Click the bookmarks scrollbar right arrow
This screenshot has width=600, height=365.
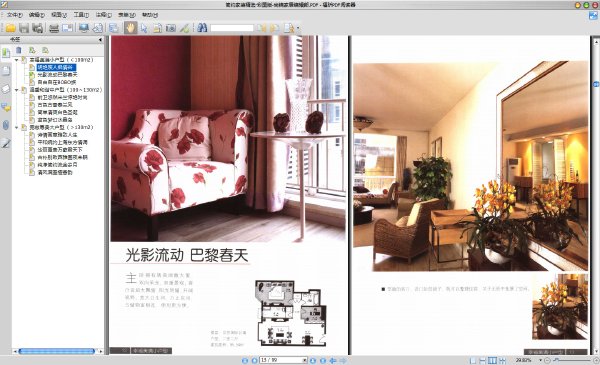point(101,351)
